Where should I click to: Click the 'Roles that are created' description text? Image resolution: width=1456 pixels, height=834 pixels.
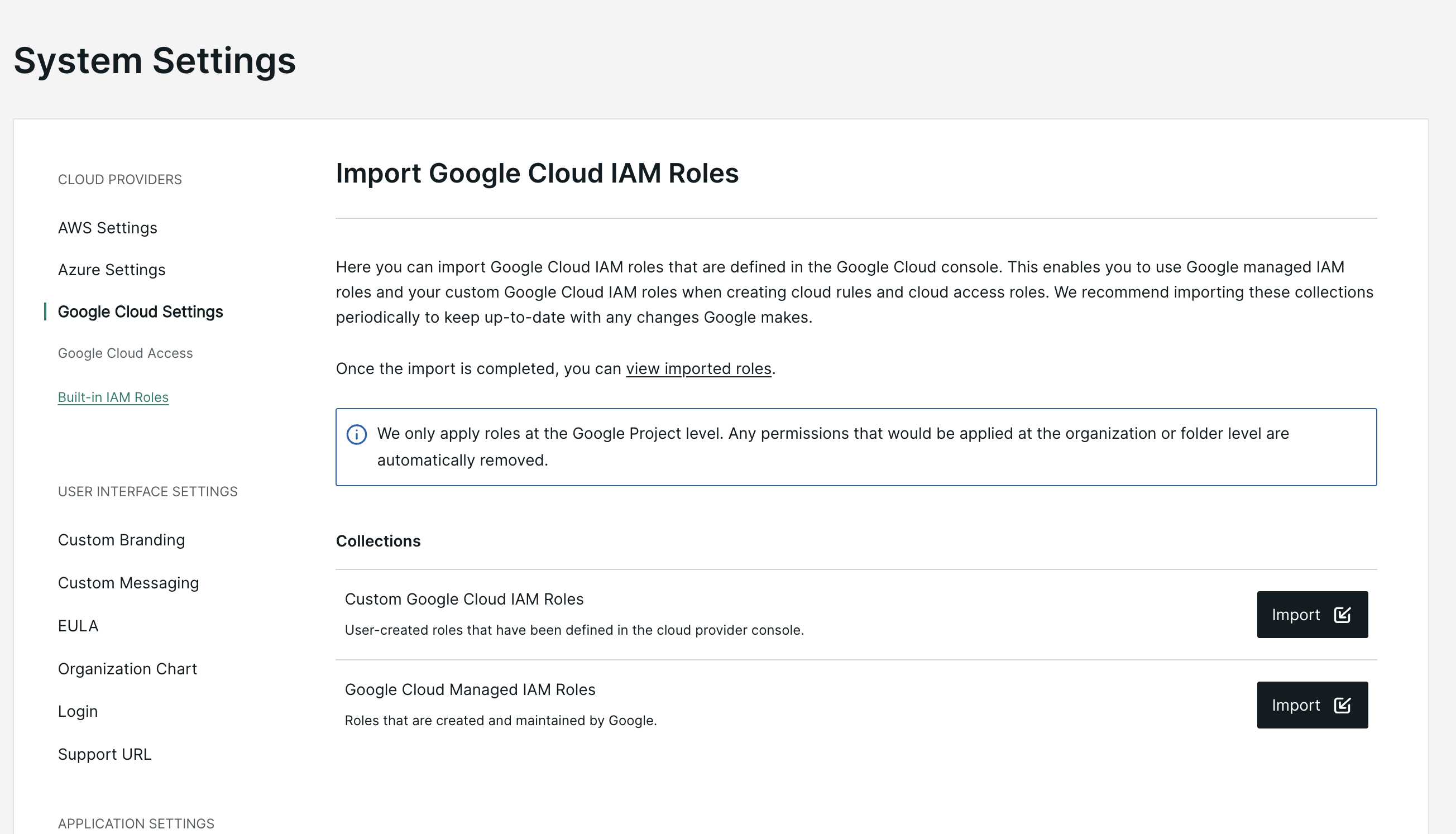coord(501,721)
